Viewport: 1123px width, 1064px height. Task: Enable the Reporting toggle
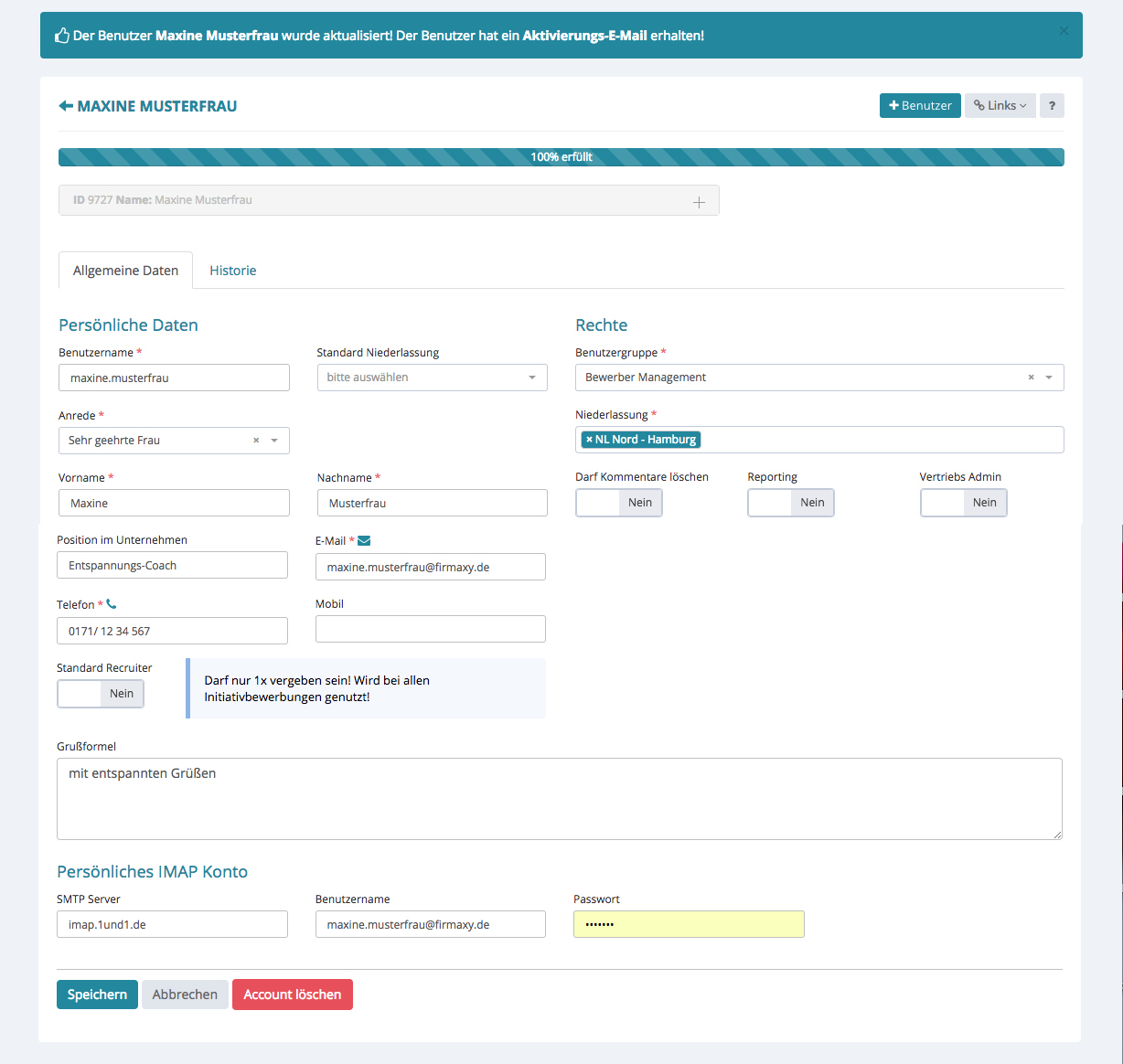coord(790,503)
